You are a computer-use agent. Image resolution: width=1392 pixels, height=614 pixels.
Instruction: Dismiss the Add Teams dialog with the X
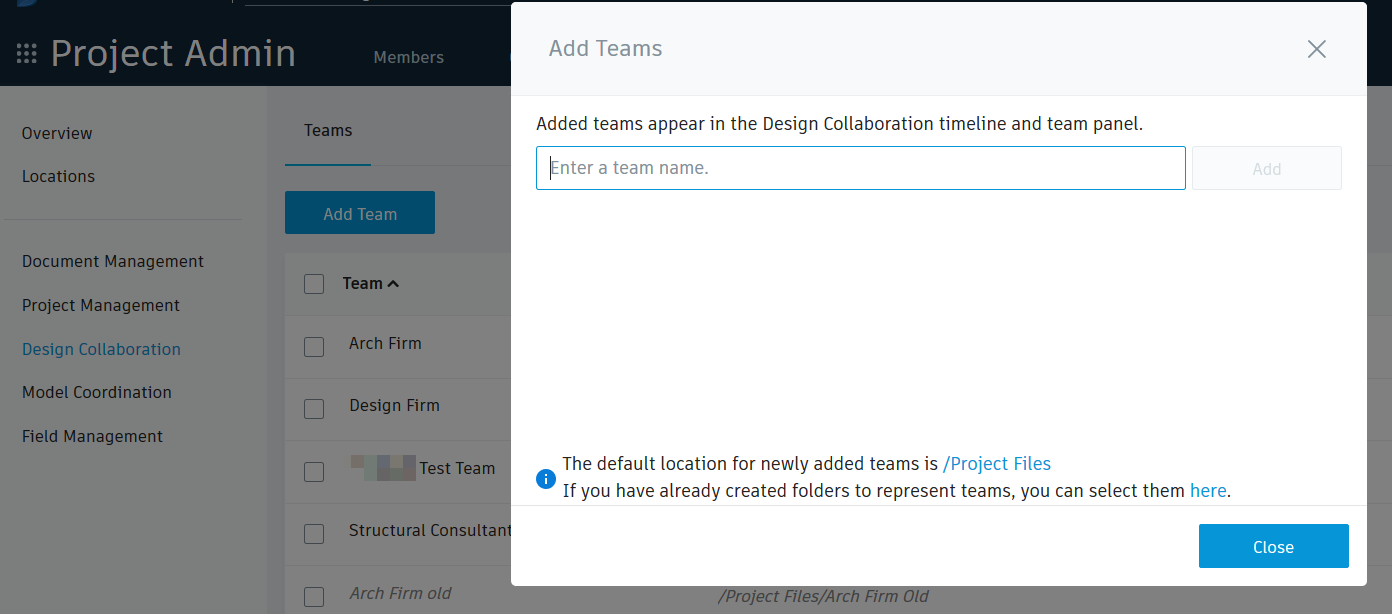coord(1316,49)
